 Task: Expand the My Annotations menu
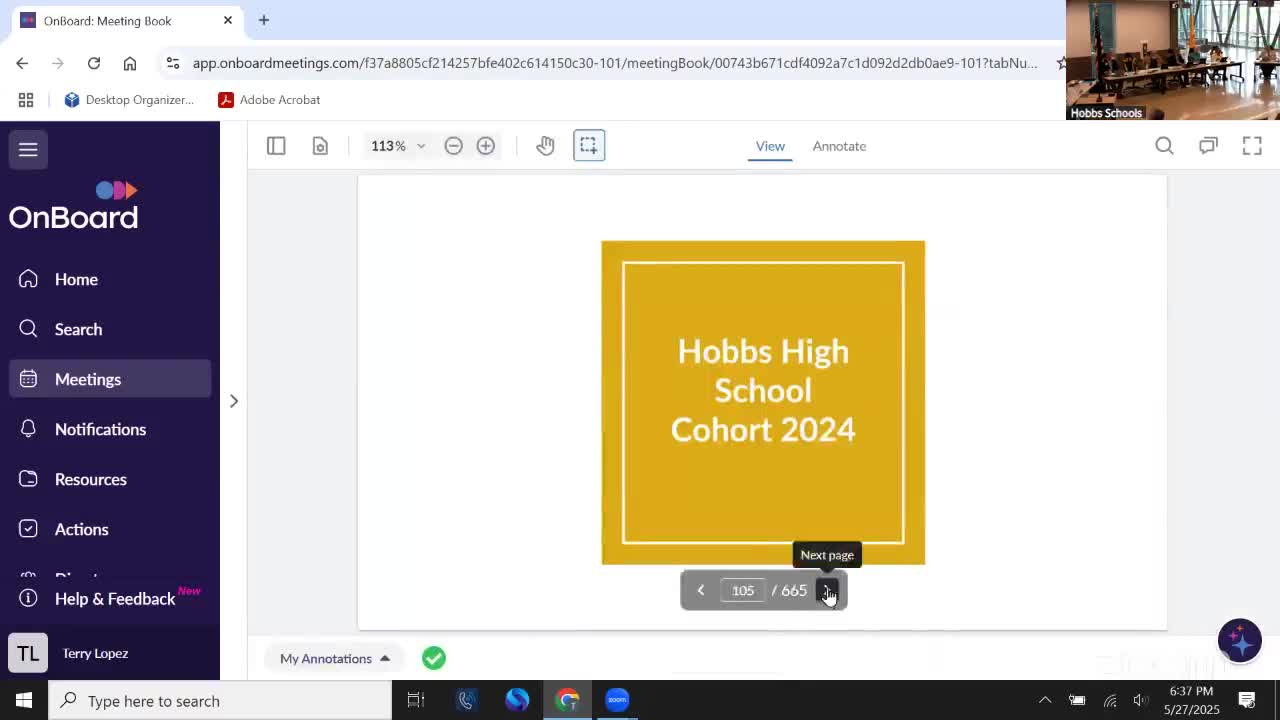pyautogui.click(x=334, y=658)
